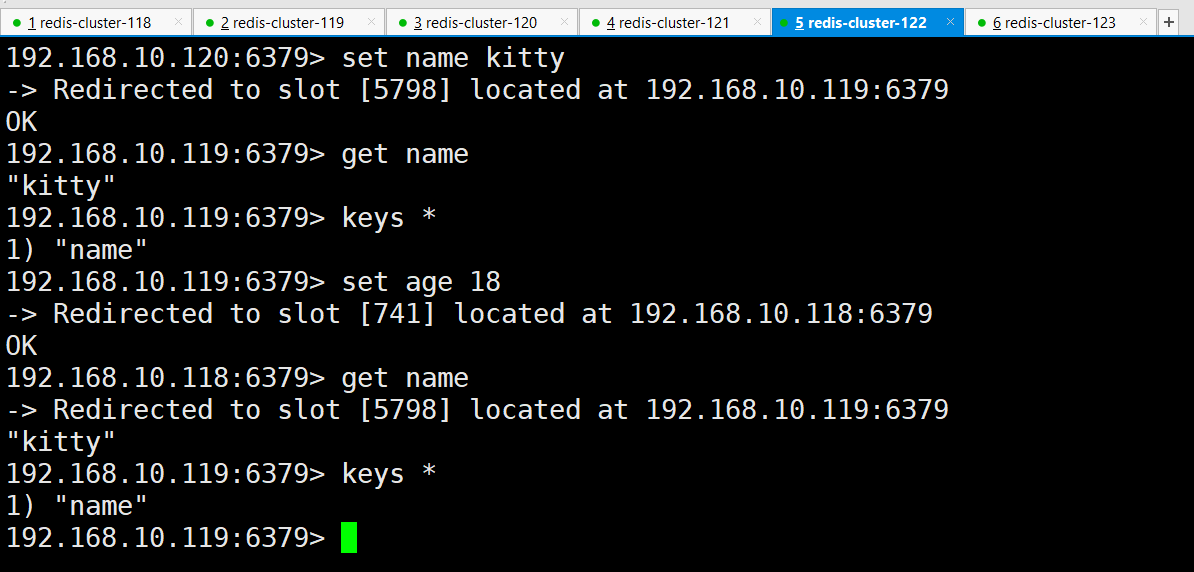Click green status dot on redis-cluster-118 tab
Viewport: 1194px width, 572px height.
click(17, 23)
